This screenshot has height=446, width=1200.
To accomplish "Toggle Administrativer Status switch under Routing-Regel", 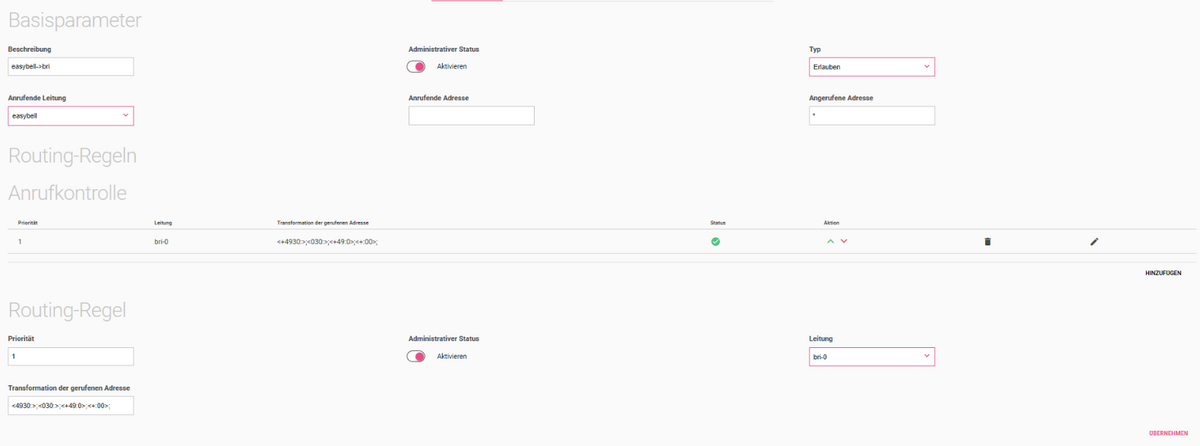I will [x=417, y=356].
